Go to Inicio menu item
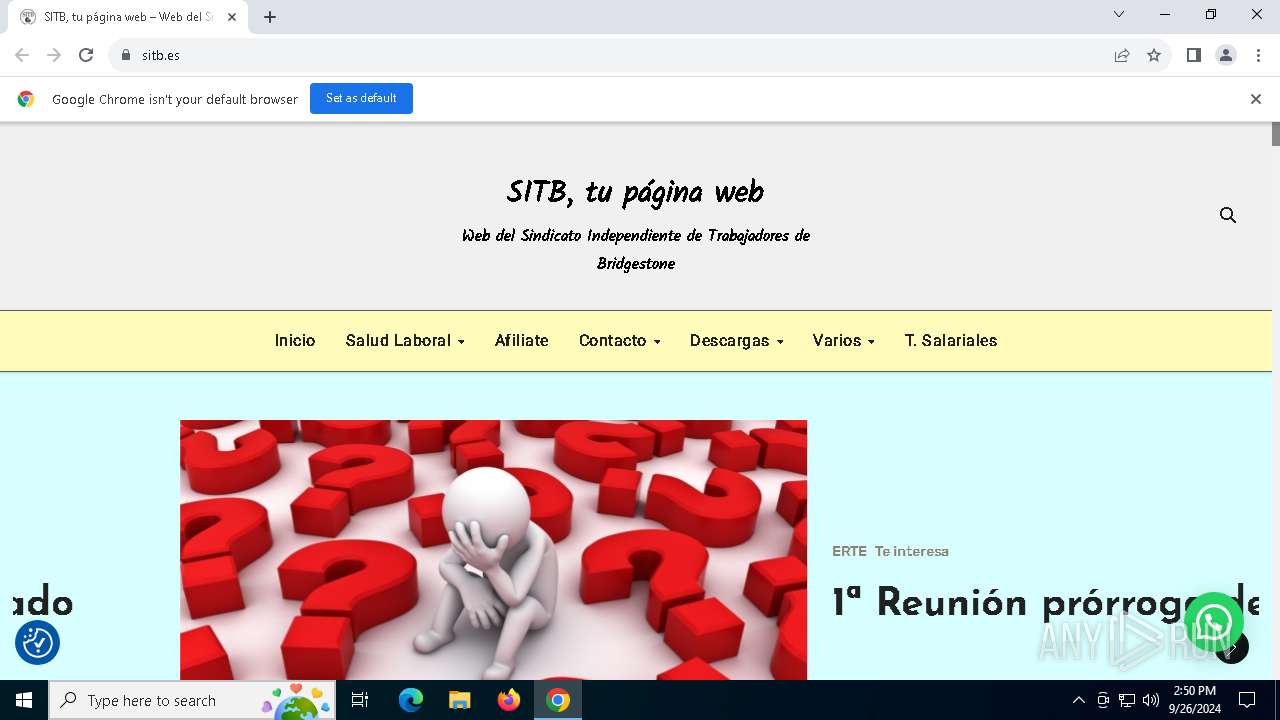Image resolution: width=1280 pixels, height=720 pixels. [295, 341]
